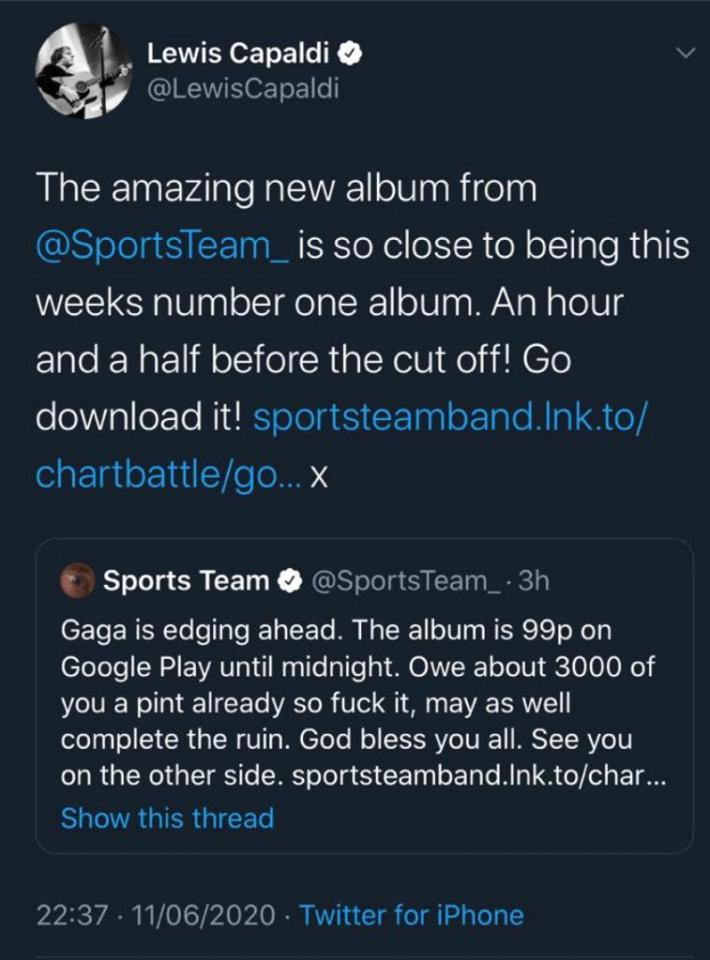
Task: Open the quoted tweet starting "Gaga is edging ahead"
Action: point(360,700)
